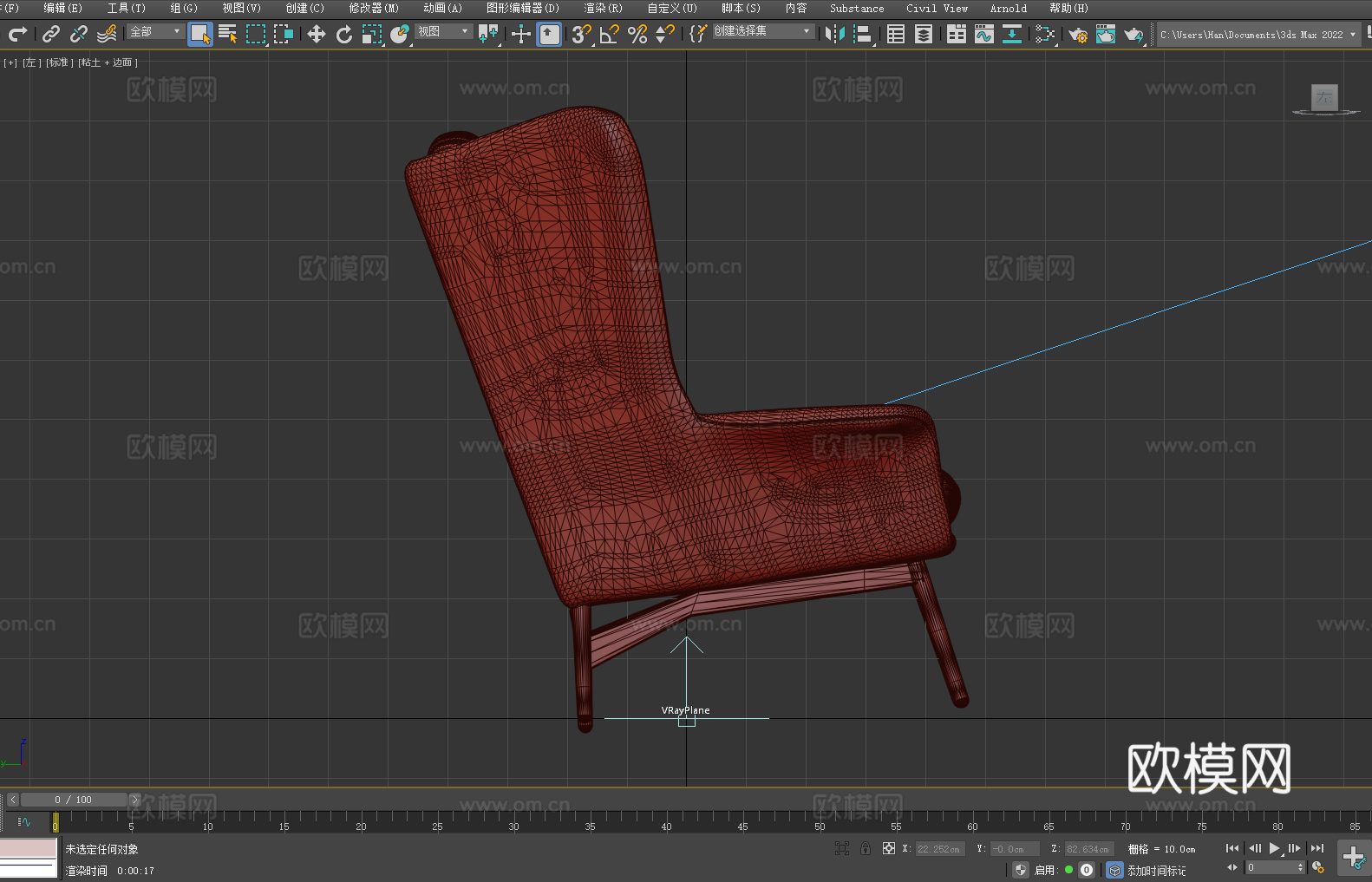Open Rendered Frame Window icon
This screenshot has height=882, width=1372.
[1106, 34]
